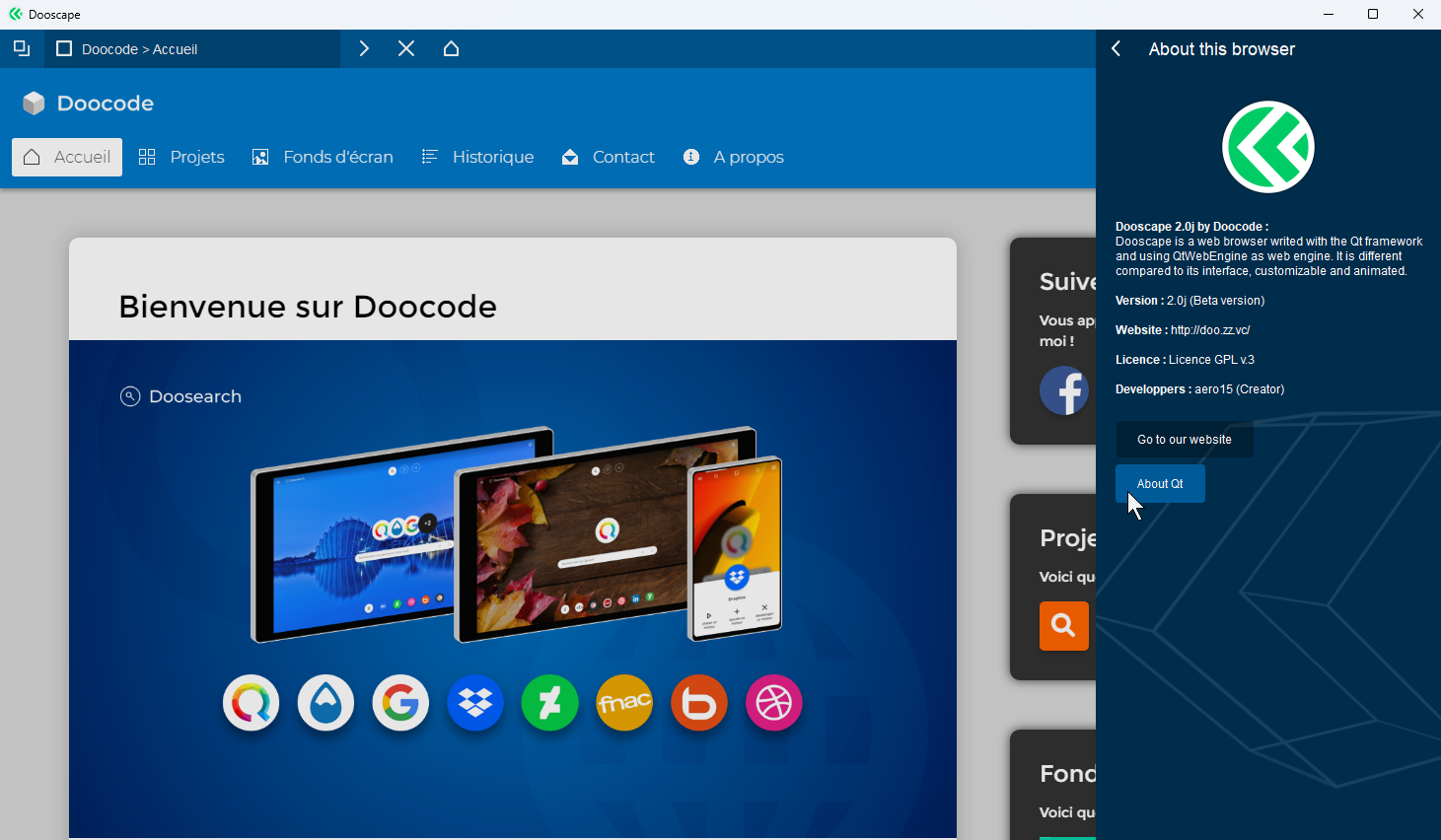Open the Dropbox round icon

coord(475,703)
